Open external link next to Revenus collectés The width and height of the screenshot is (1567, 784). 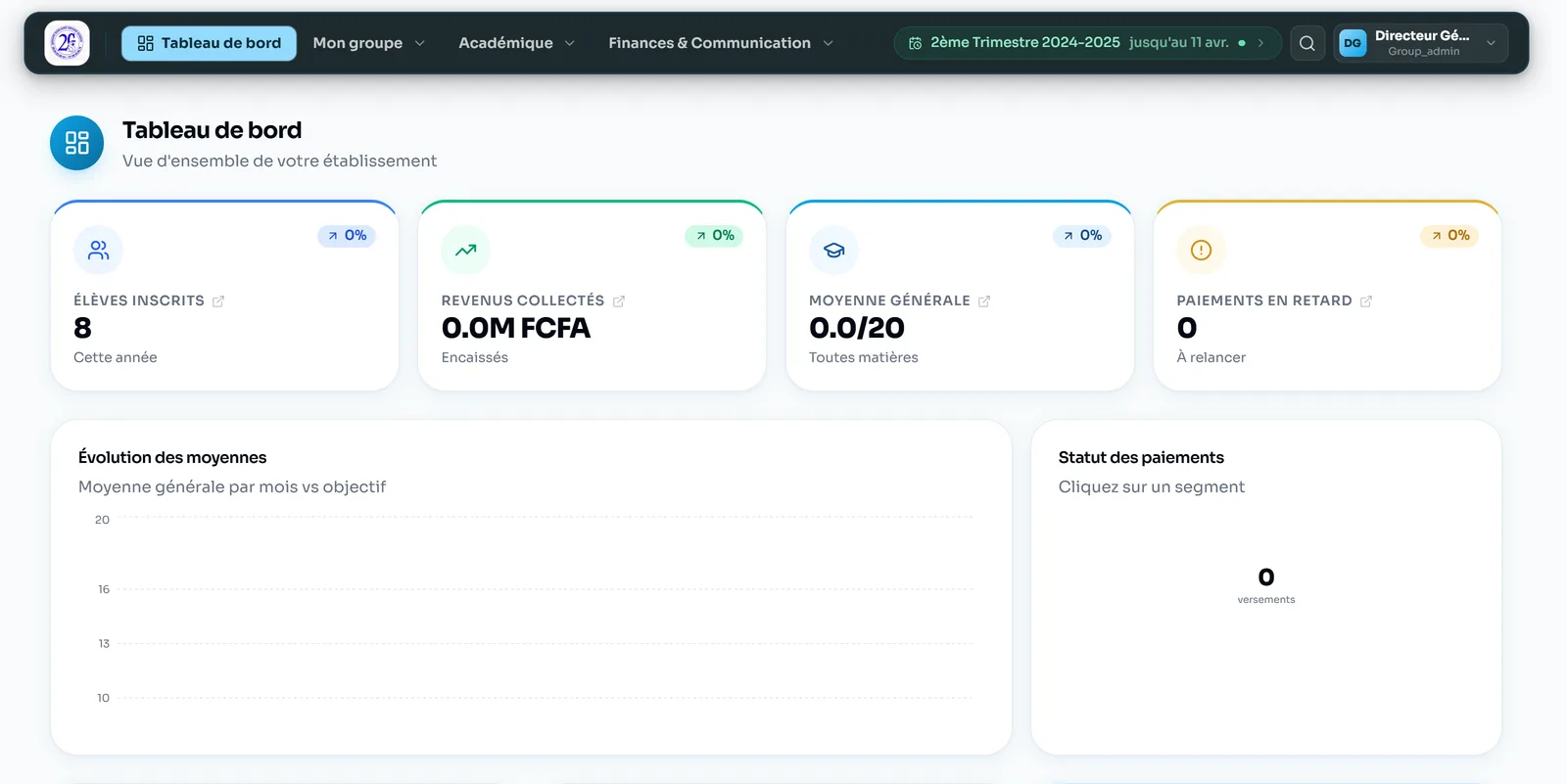[x=619, y=301]
